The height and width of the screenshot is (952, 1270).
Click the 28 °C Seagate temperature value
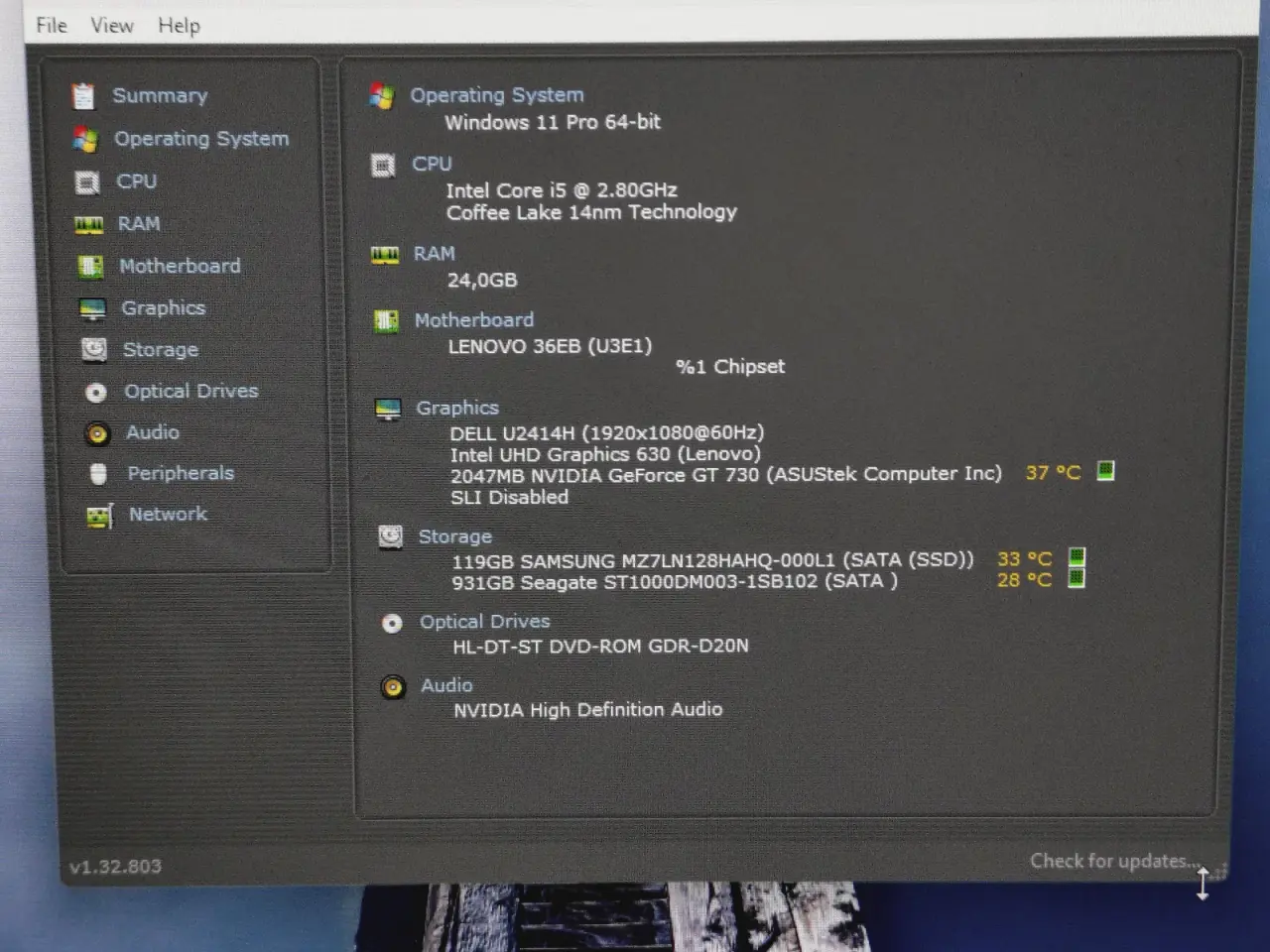1024,580
